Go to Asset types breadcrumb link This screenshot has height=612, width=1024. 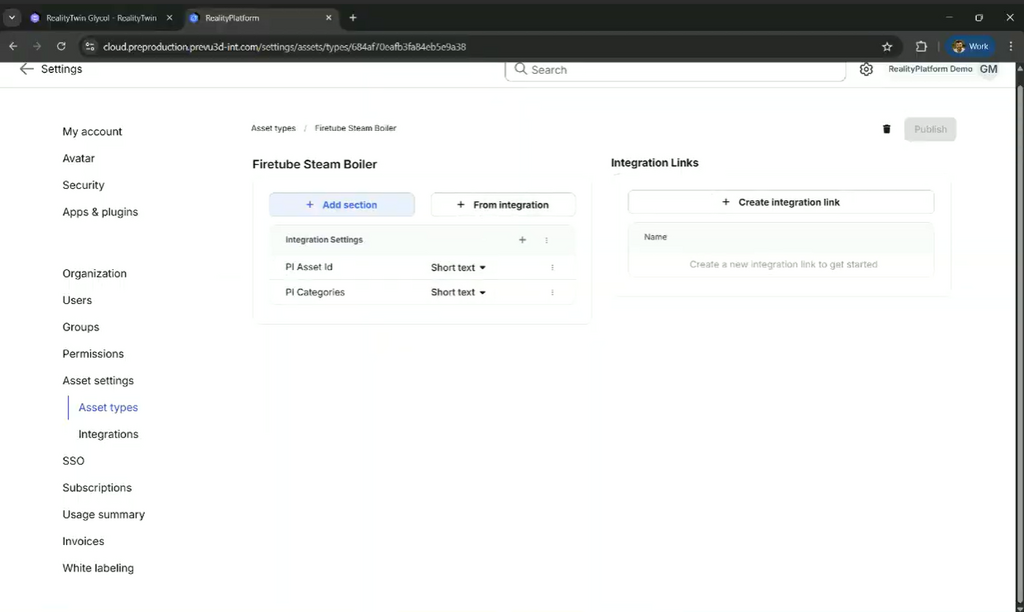[273, 128]
